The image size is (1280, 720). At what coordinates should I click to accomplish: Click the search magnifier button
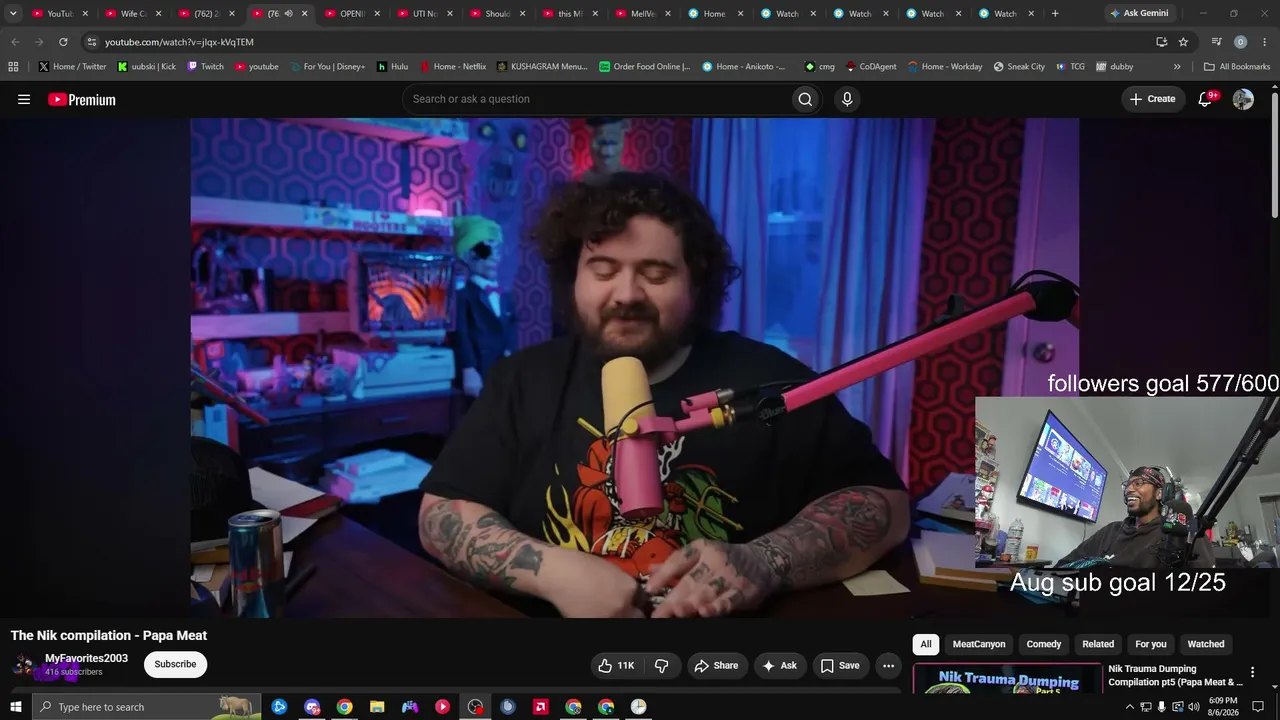[805, 99]
